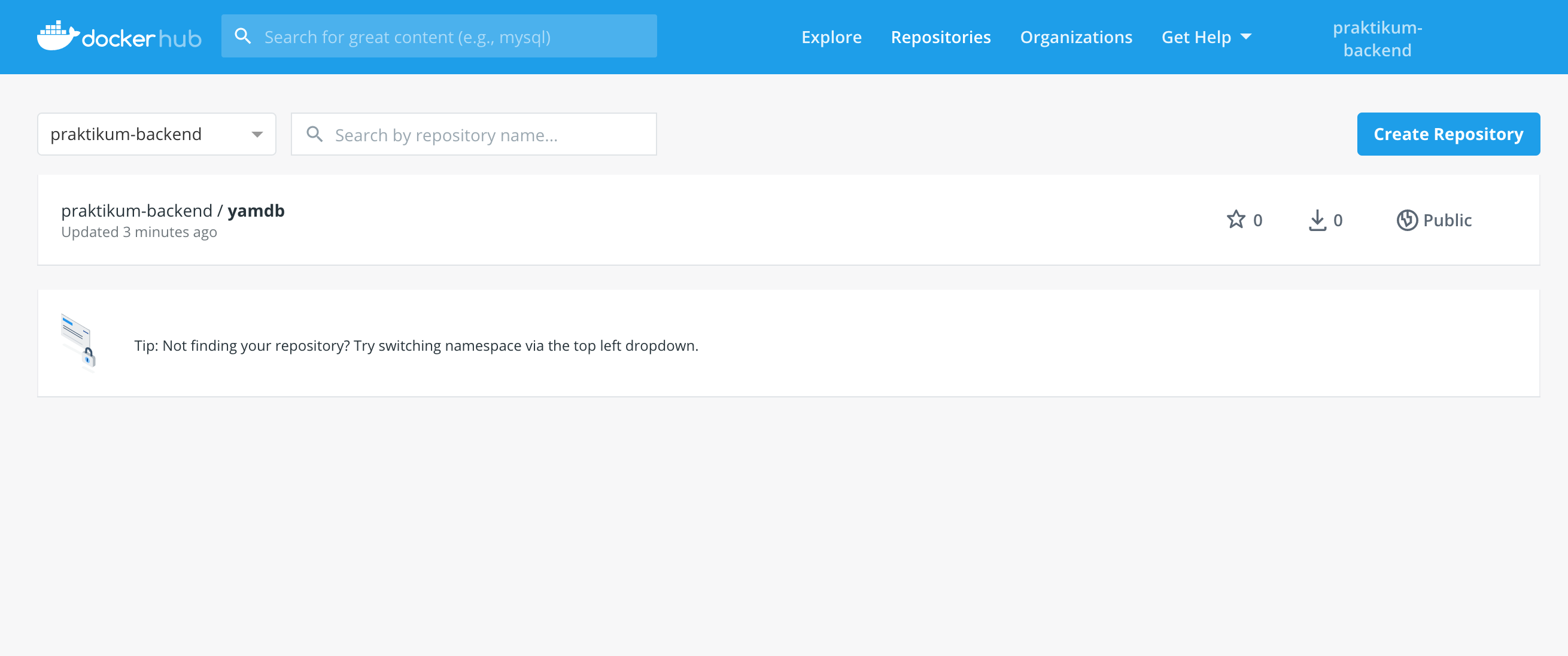Open the yamdb repository link
This screenshot has width=1568, height=656.
click(x=173, y=211)
